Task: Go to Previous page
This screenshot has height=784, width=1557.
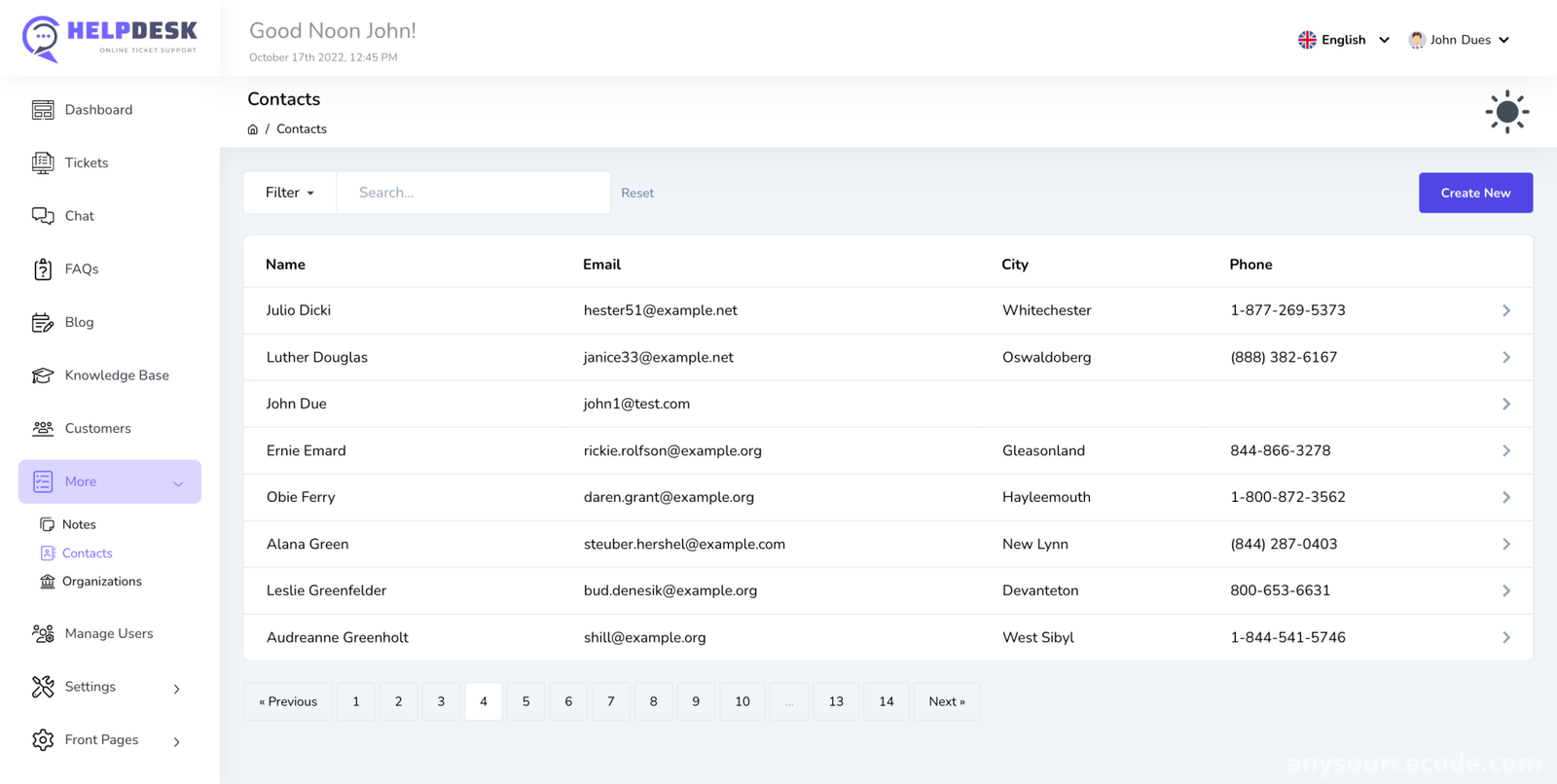Action: pos(288,701)
